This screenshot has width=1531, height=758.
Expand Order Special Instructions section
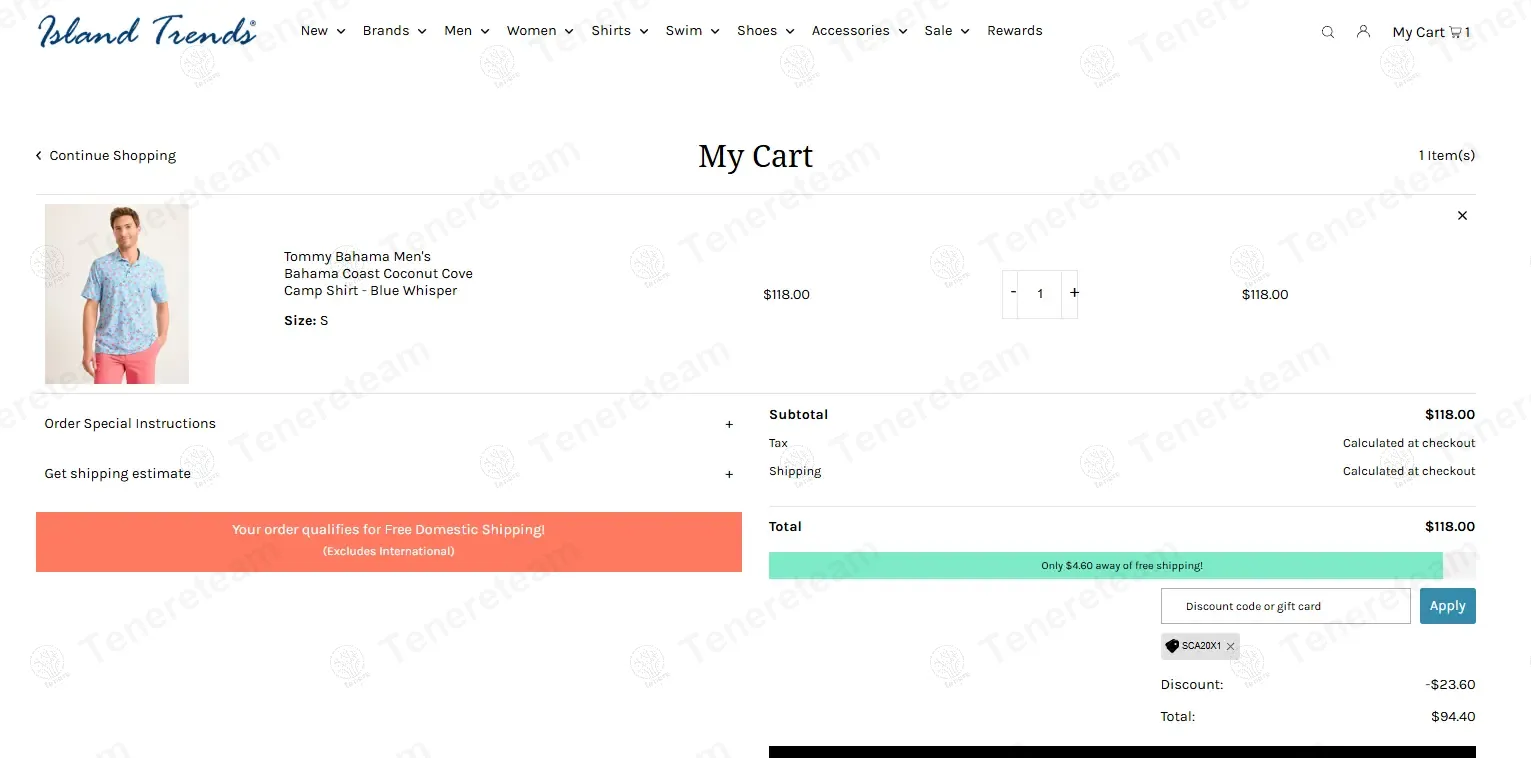389,424
